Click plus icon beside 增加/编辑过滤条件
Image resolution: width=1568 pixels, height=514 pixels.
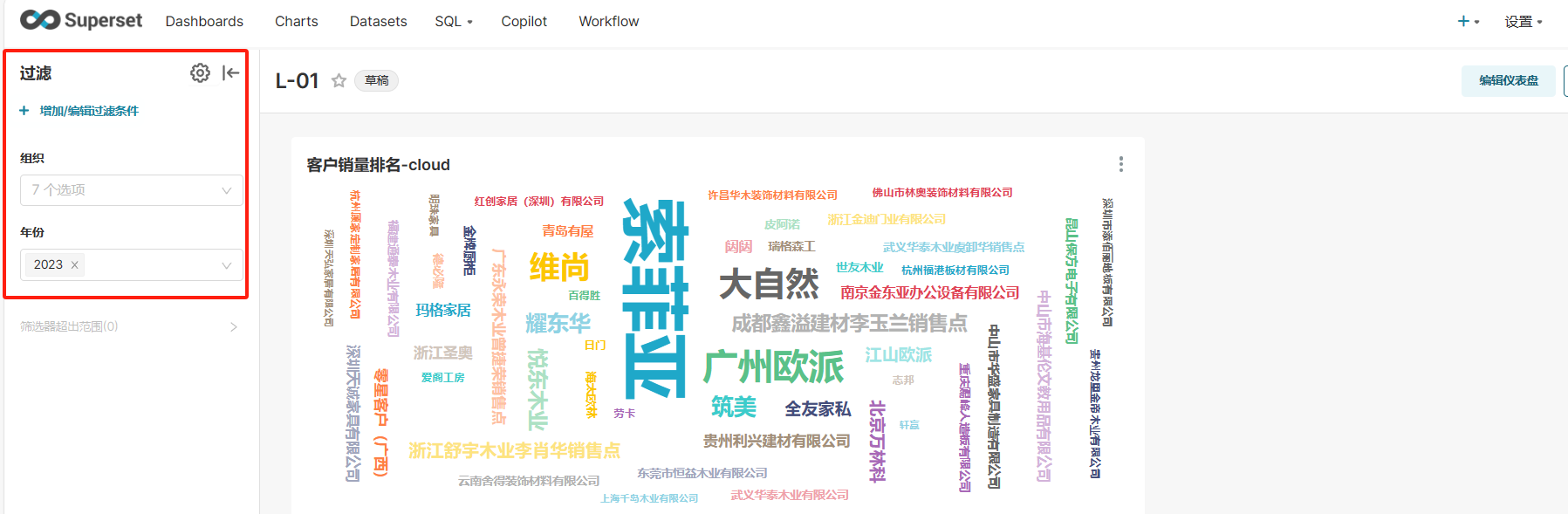tap(24, 111)
